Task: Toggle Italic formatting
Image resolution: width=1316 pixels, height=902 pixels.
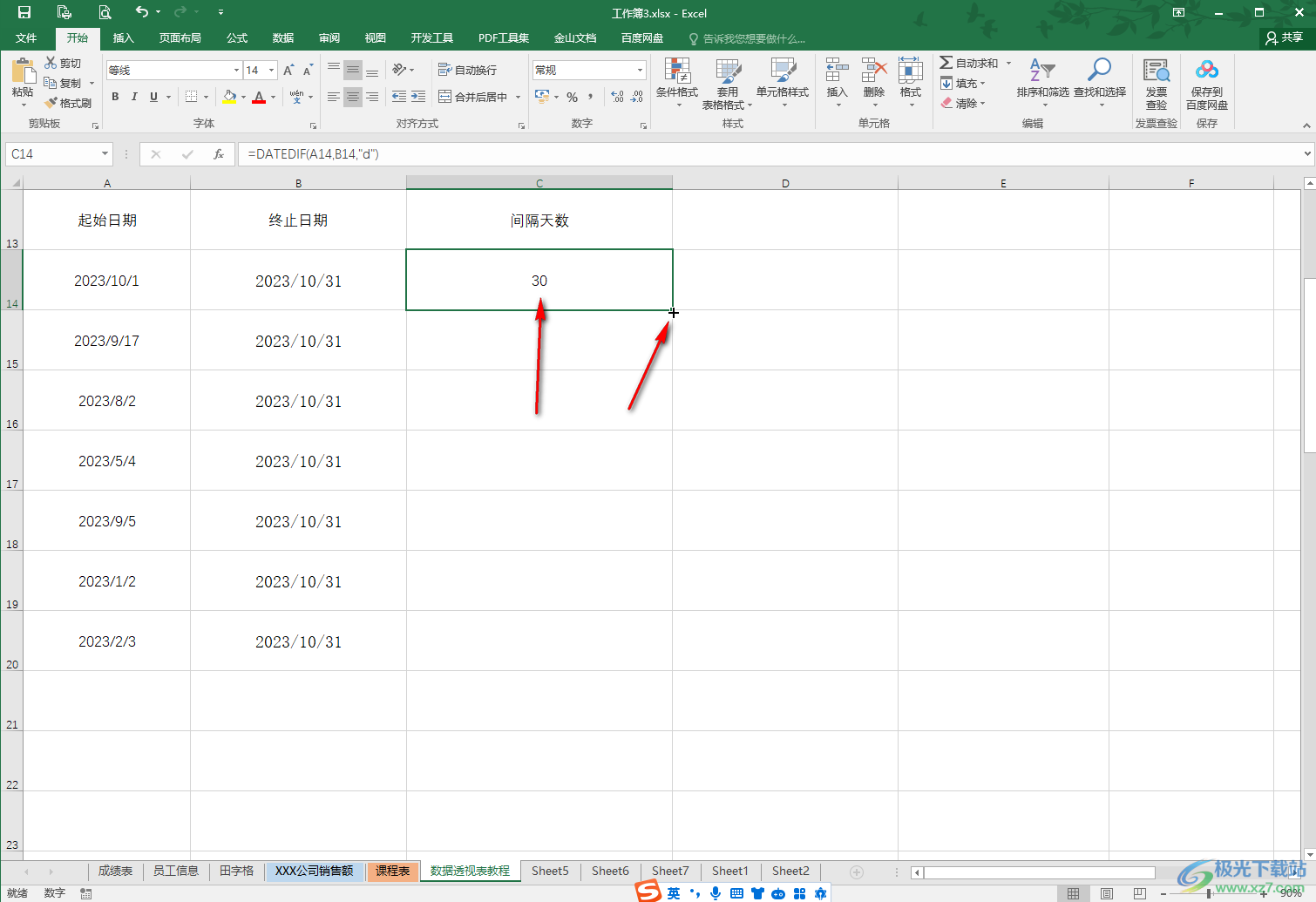Action: pos(134,97)
